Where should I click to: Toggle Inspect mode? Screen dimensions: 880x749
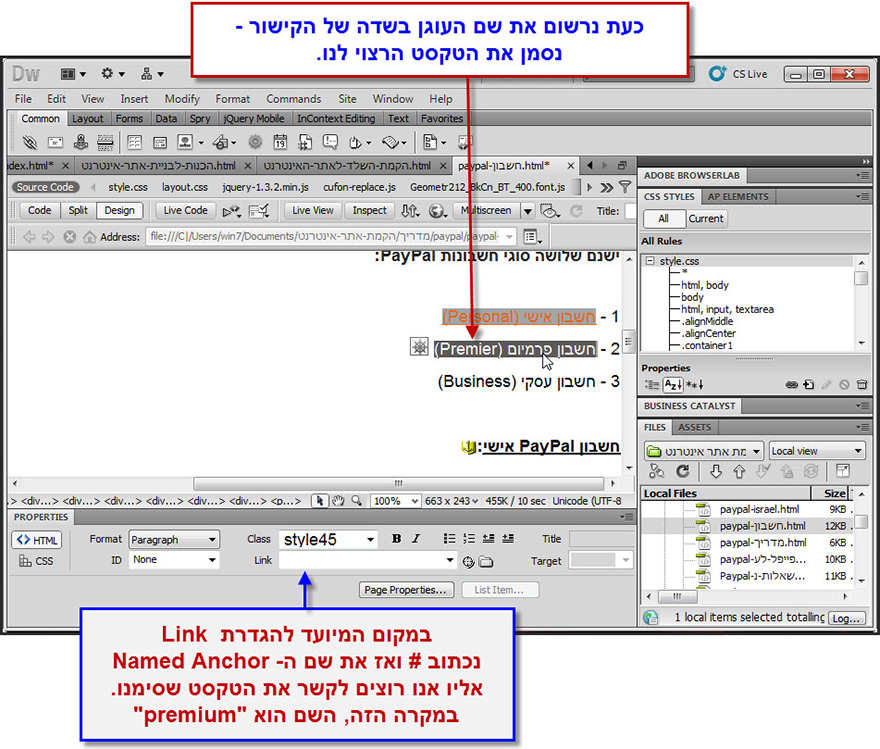pos(369,210)
